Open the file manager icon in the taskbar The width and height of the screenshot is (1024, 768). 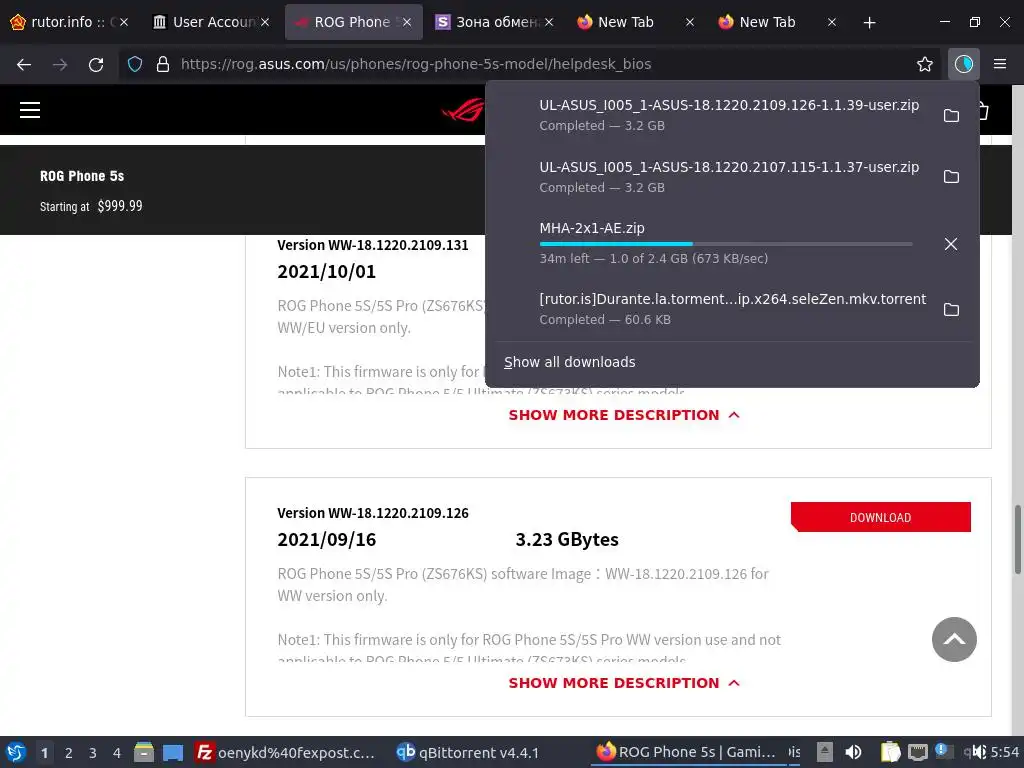(144, 752)
